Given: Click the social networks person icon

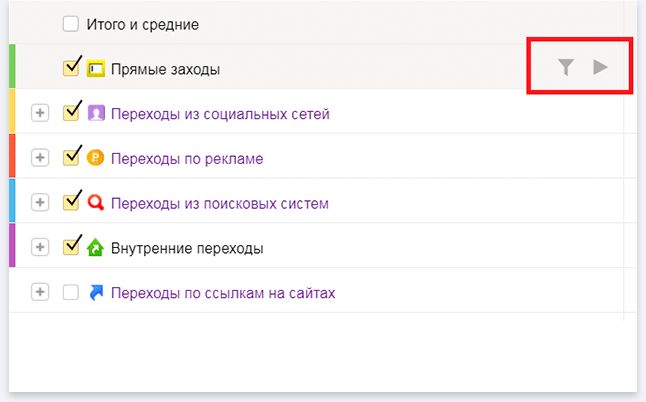Looking at the screenshot, I should (x=96, y=113).
